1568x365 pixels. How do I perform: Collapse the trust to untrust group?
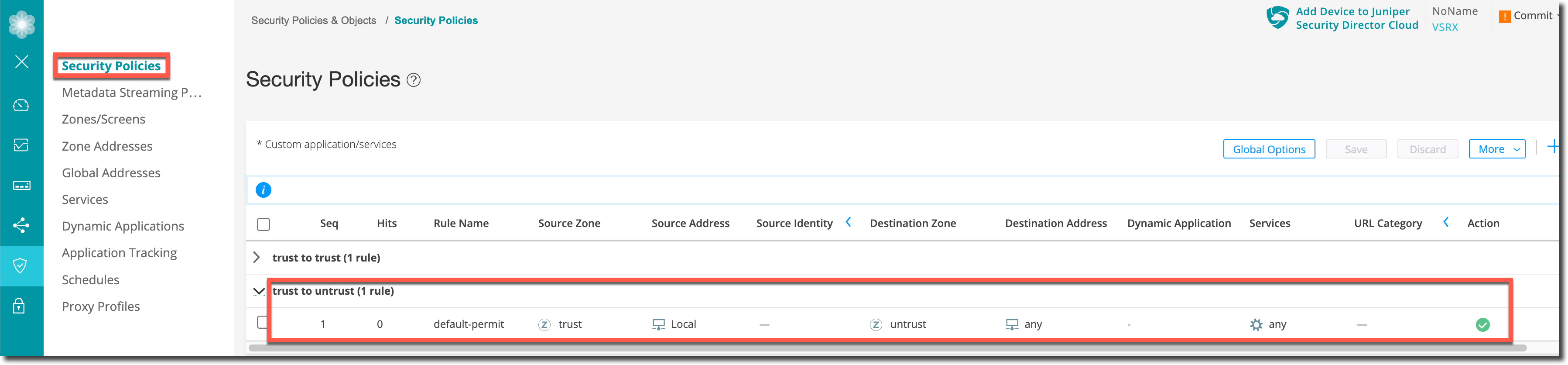[259, 291]
